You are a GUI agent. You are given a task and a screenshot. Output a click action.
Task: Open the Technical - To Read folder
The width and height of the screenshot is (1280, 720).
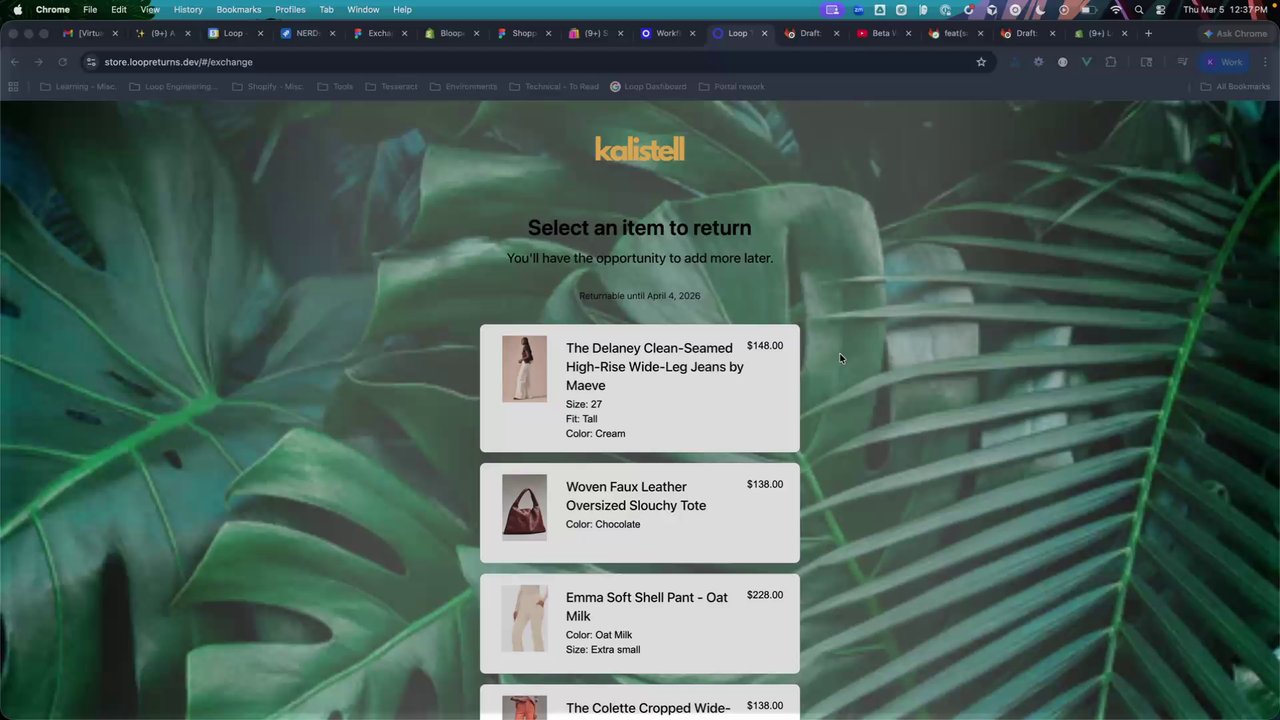tap(554, 87)
